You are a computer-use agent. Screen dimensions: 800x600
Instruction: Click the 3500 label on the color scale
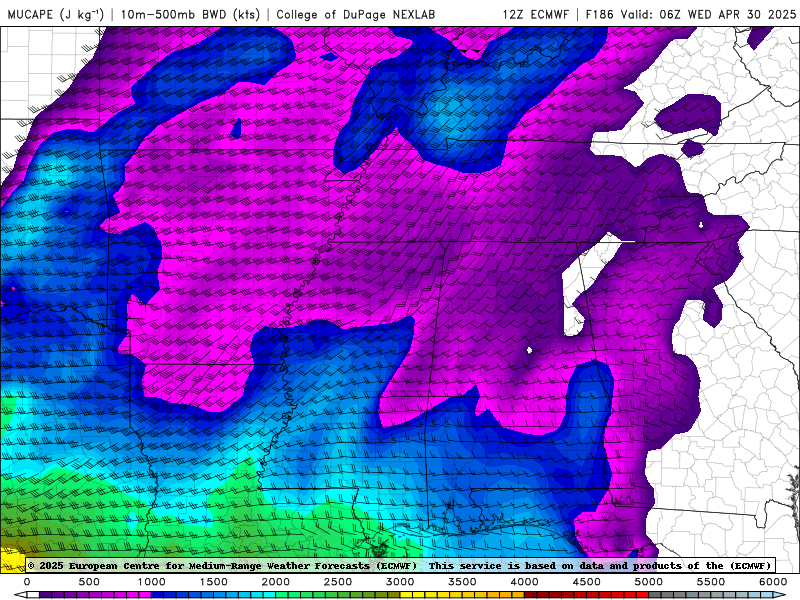(462, 582)
